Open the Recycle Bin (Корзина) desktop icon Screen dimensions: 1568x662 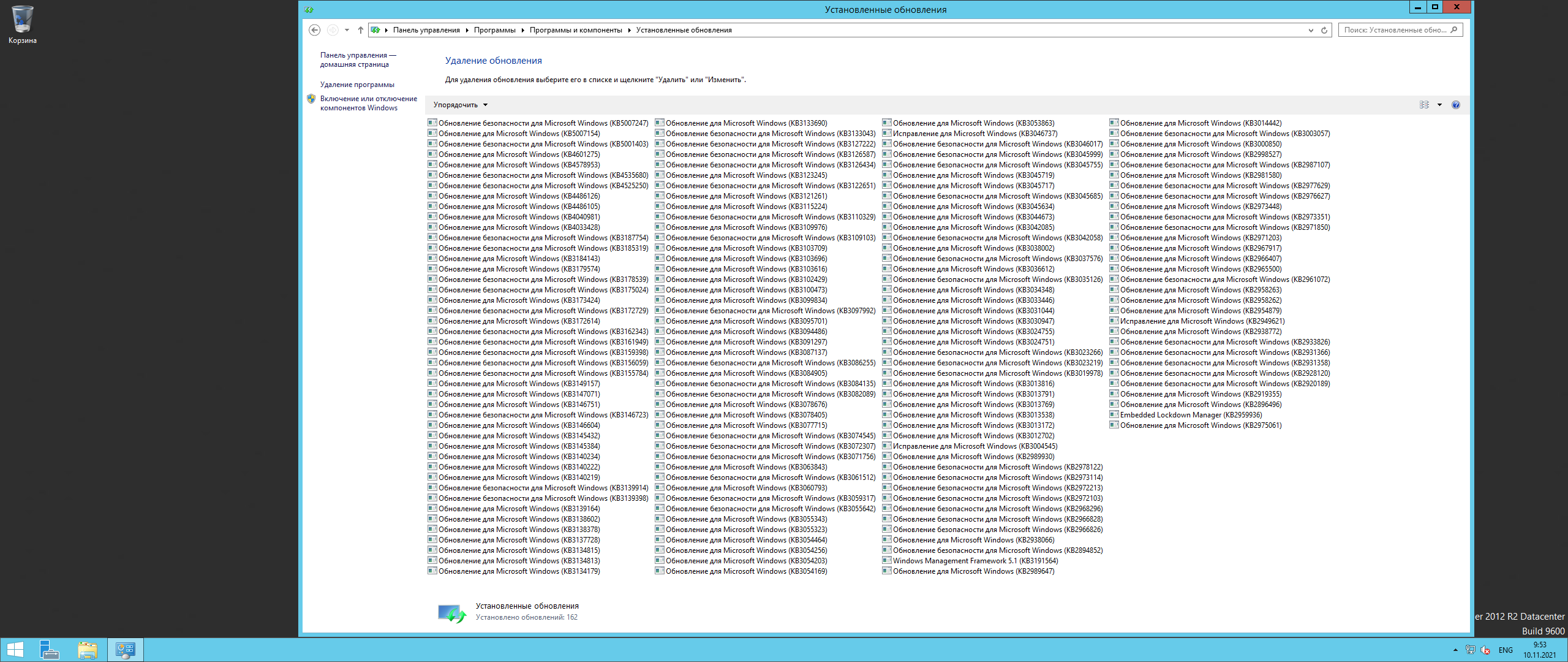[22, 25]
